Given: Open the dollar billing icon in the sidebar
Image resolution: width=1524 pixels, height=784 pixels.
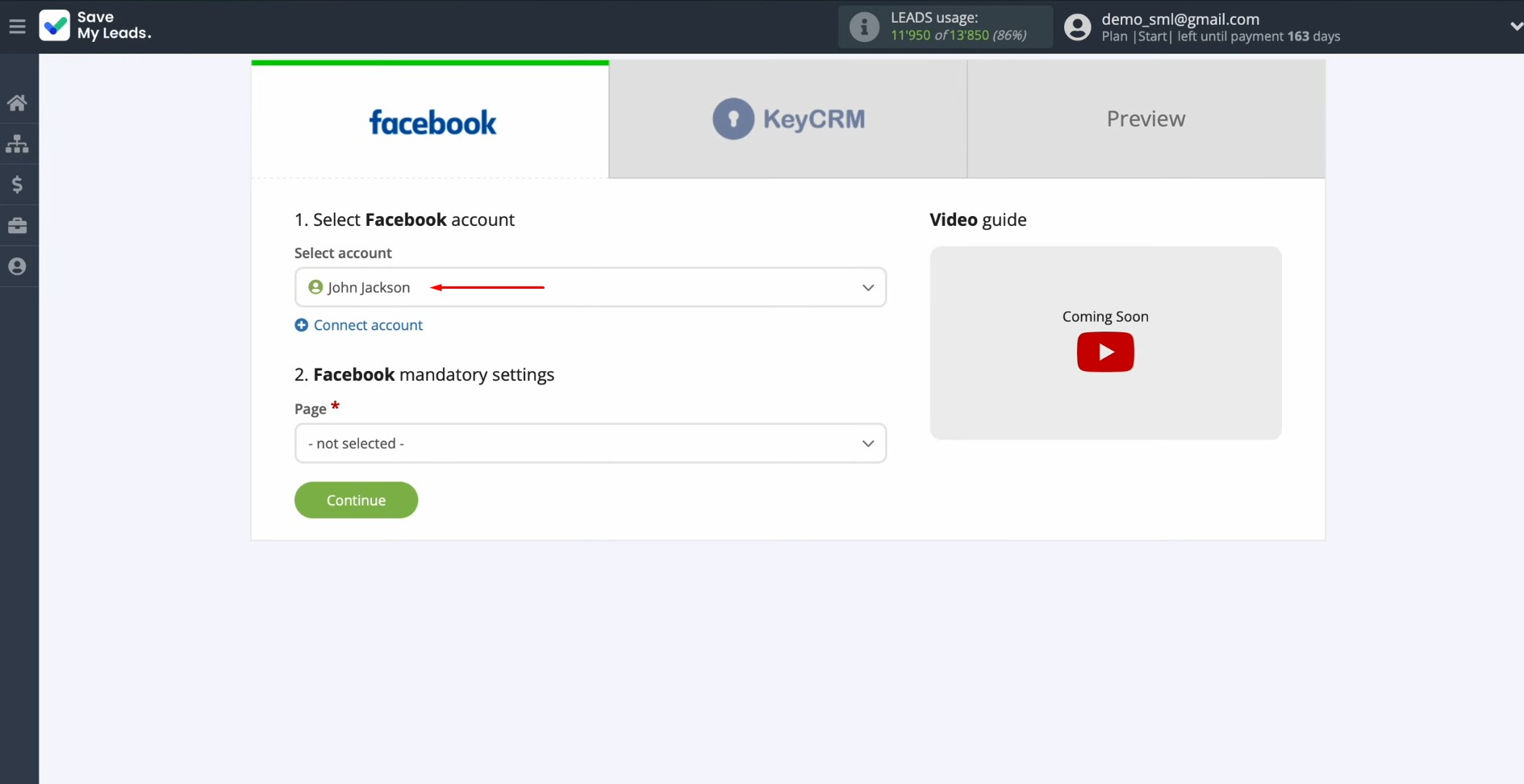Looking at the screenshot, I should coord(17,185).
